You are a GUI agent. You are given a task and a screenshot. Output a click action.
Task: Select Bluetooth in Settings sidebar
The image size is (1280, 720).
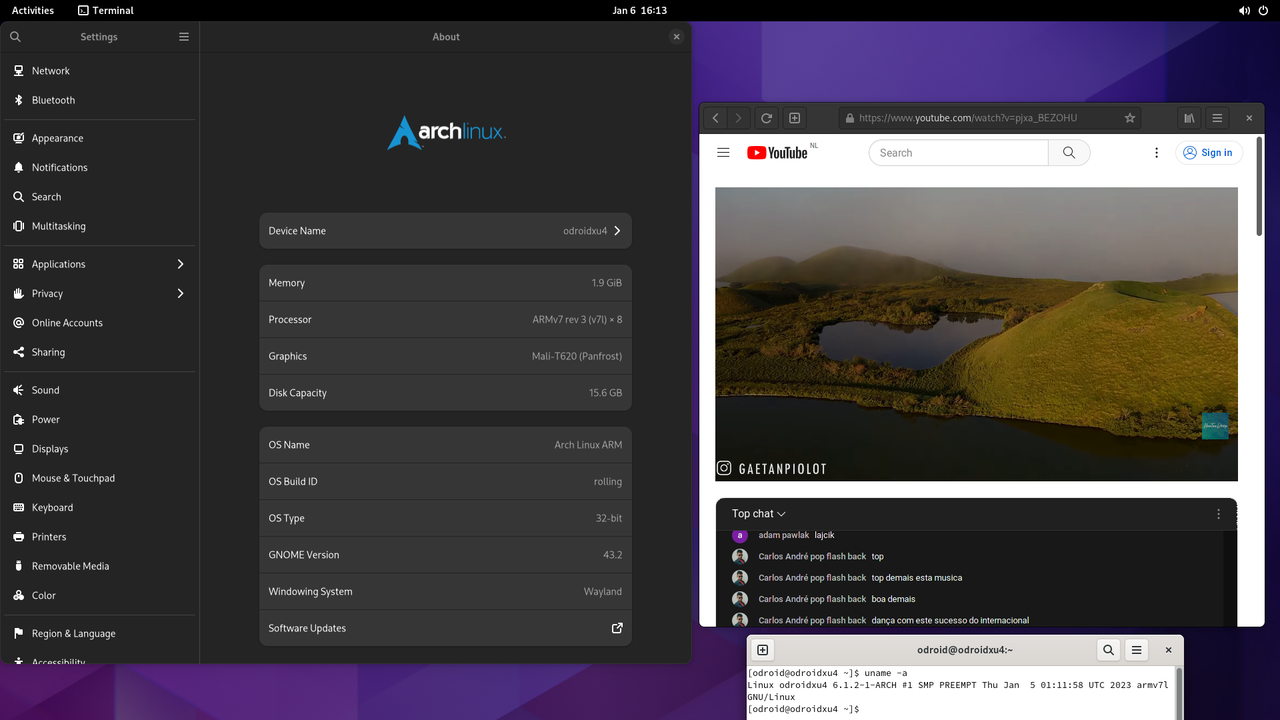(99, 100)
